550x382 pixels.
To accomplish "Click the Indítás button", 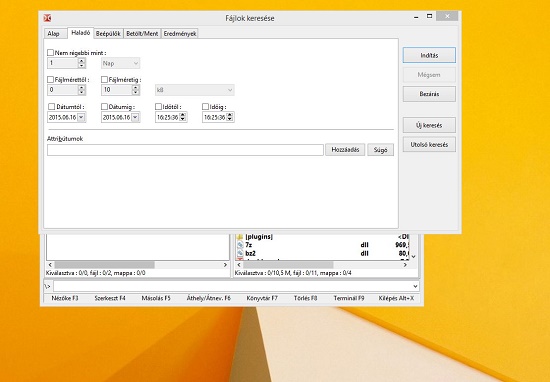I will [x=429, y=55].
